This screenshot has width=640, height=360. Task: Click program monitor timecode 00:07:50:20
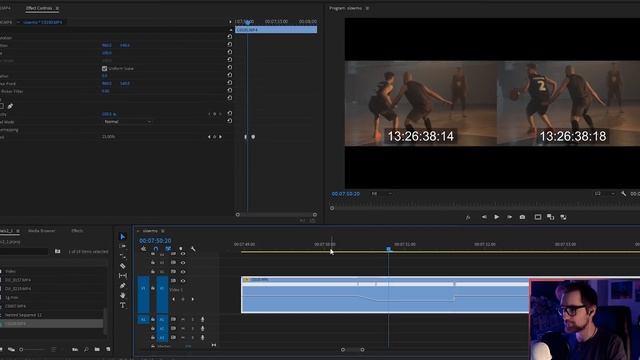(x=346, y=194)
